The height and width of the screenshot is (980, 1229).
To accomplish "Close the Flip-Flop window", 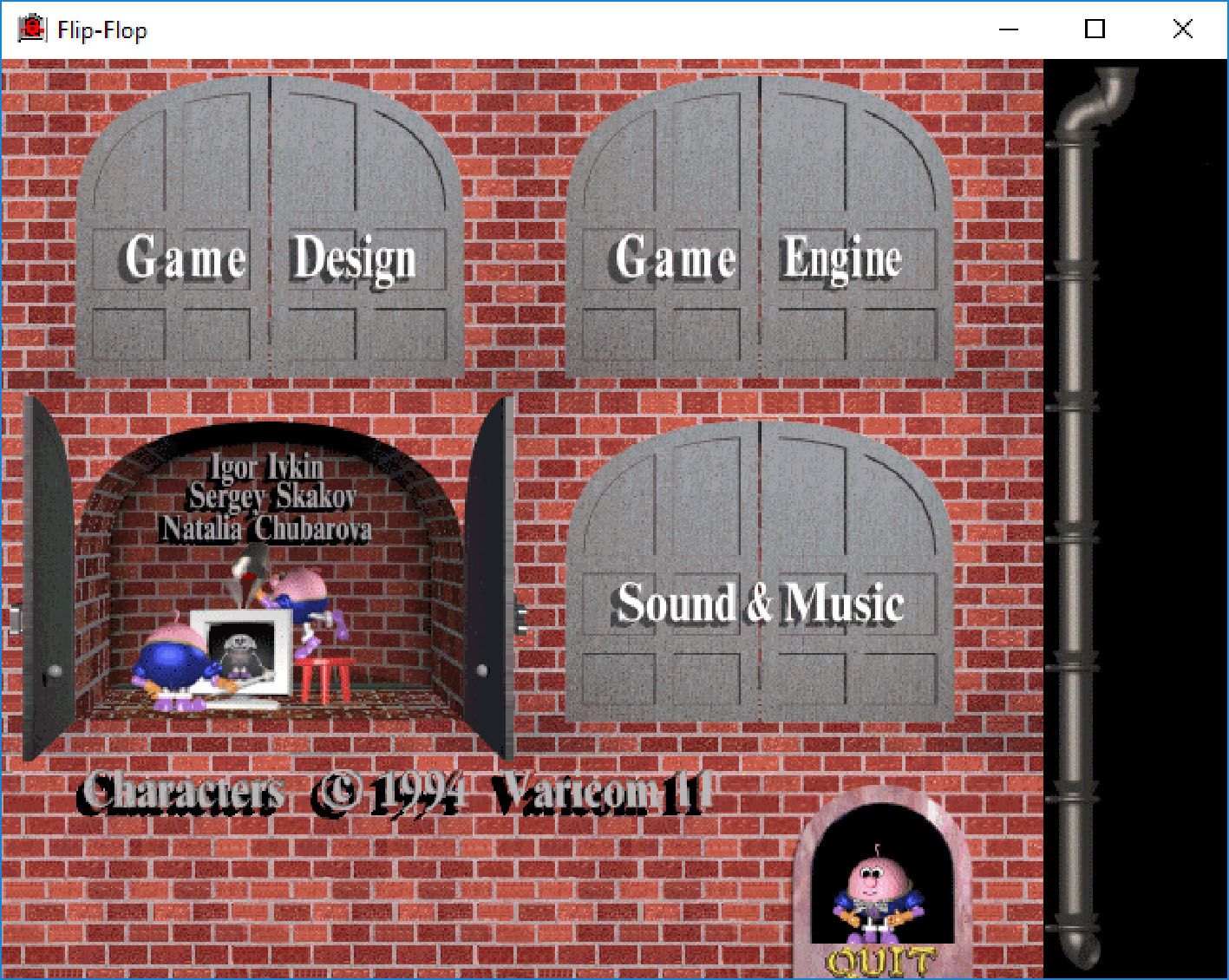I will click(x=1182, y=29).
